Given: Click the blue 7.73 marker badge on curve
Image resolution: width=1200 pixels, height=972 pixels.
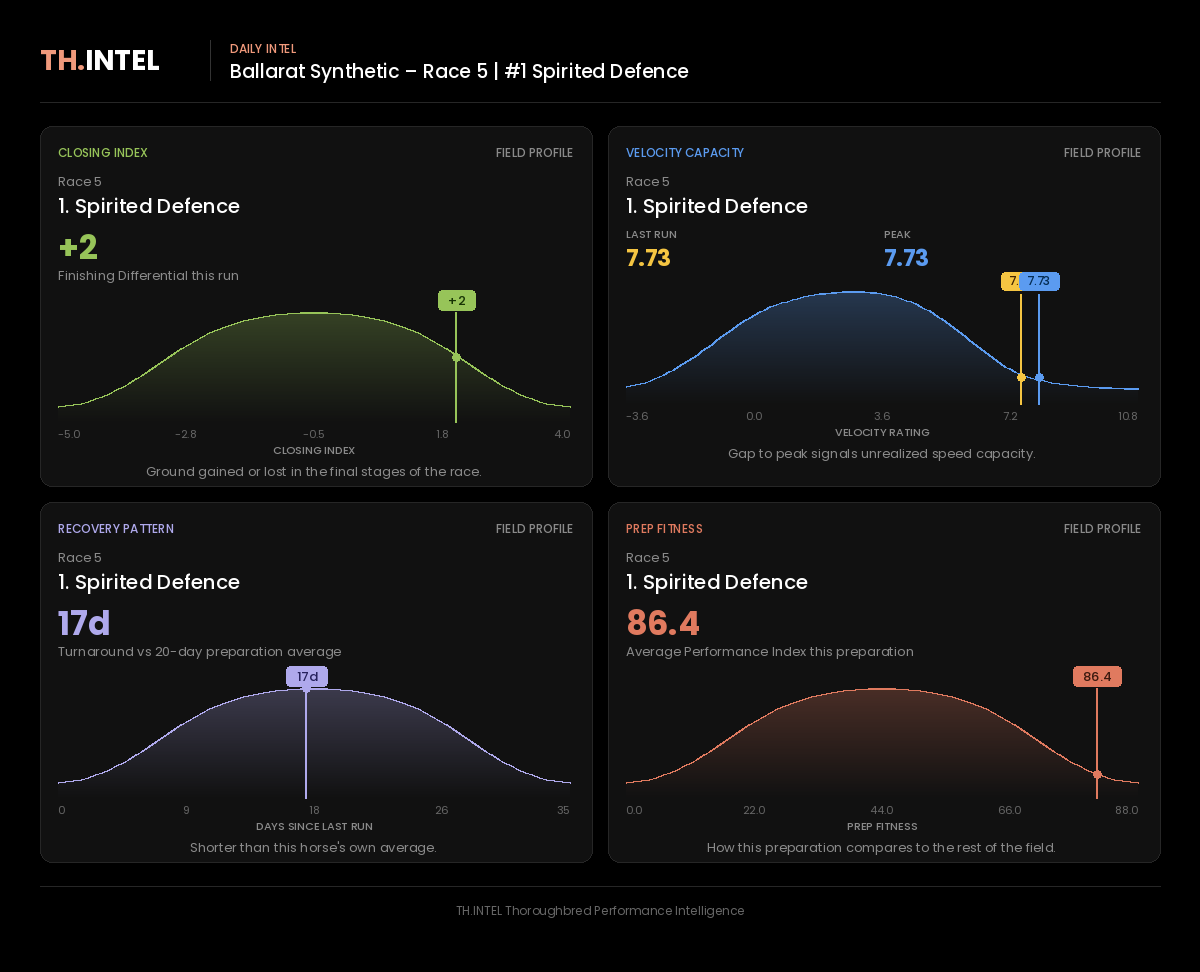Looking at the screenshot, I should tap(1039, 282).
